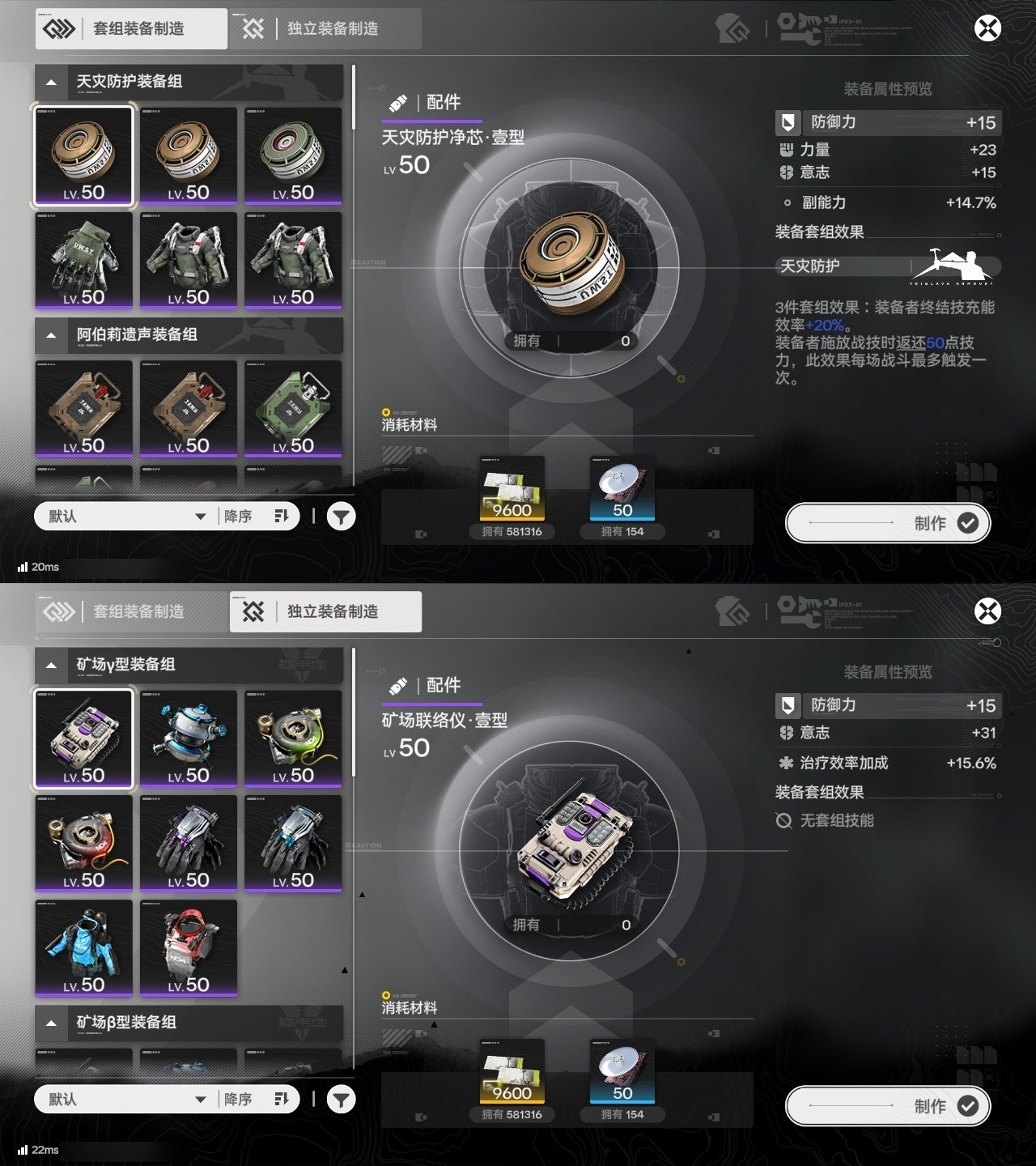Switch to 套组装备制造 tab in lower panel
Screen dimensions: 1036x1166
[132, 612]
